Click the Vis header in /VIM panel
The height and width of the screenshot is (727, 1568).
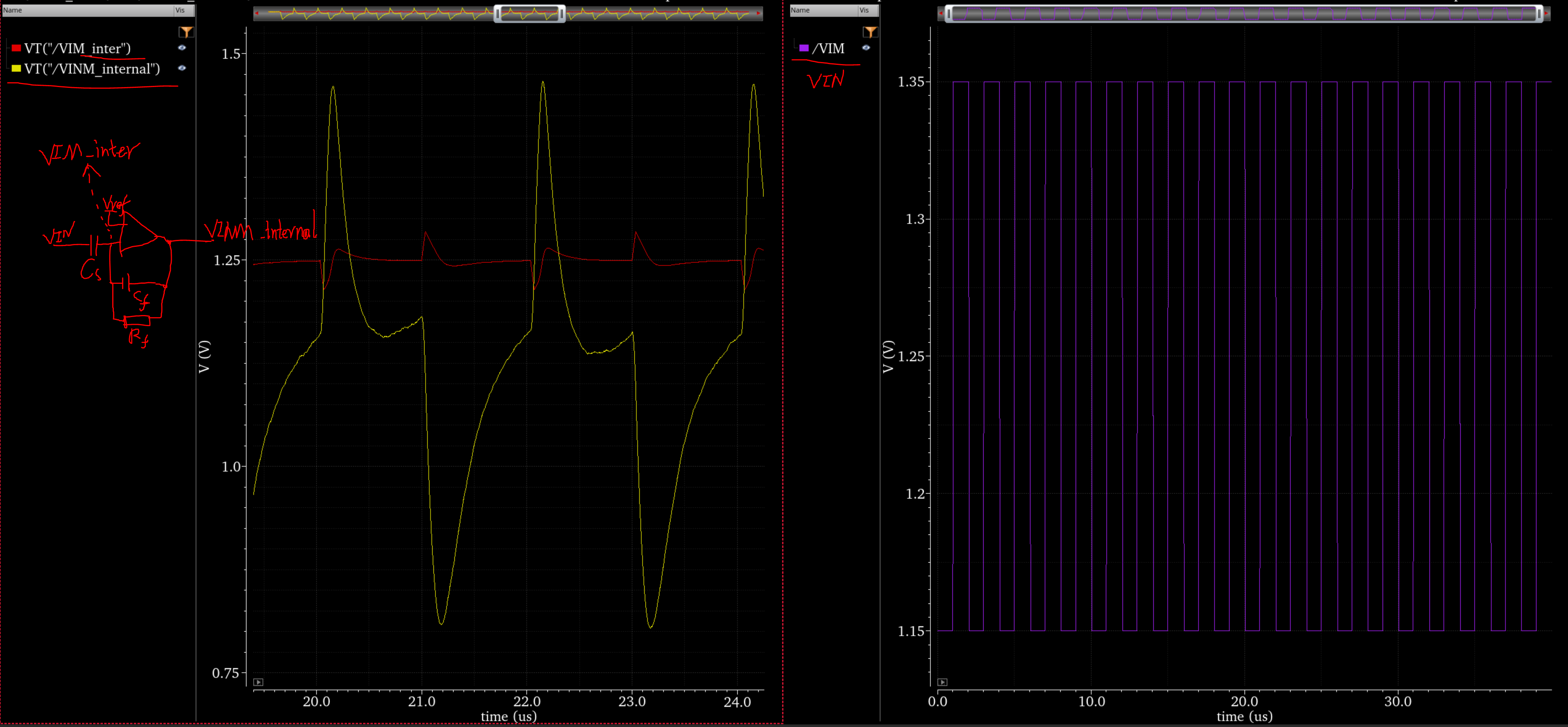pyautogui.click(x=868, y=10)
